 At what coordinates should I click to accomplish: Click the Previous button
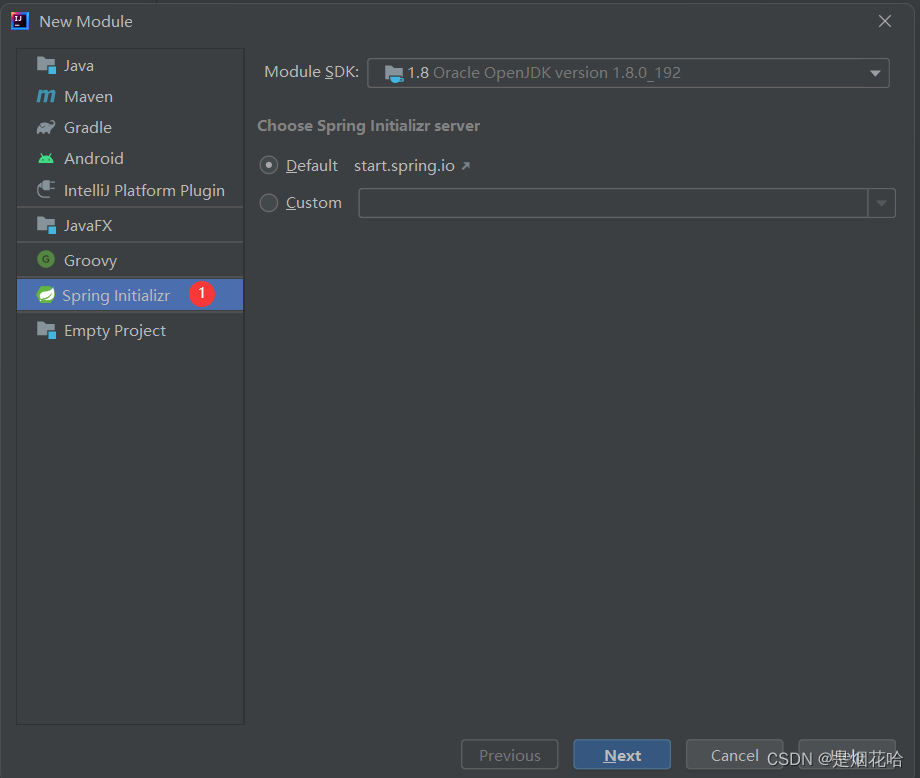click(509, 755)
